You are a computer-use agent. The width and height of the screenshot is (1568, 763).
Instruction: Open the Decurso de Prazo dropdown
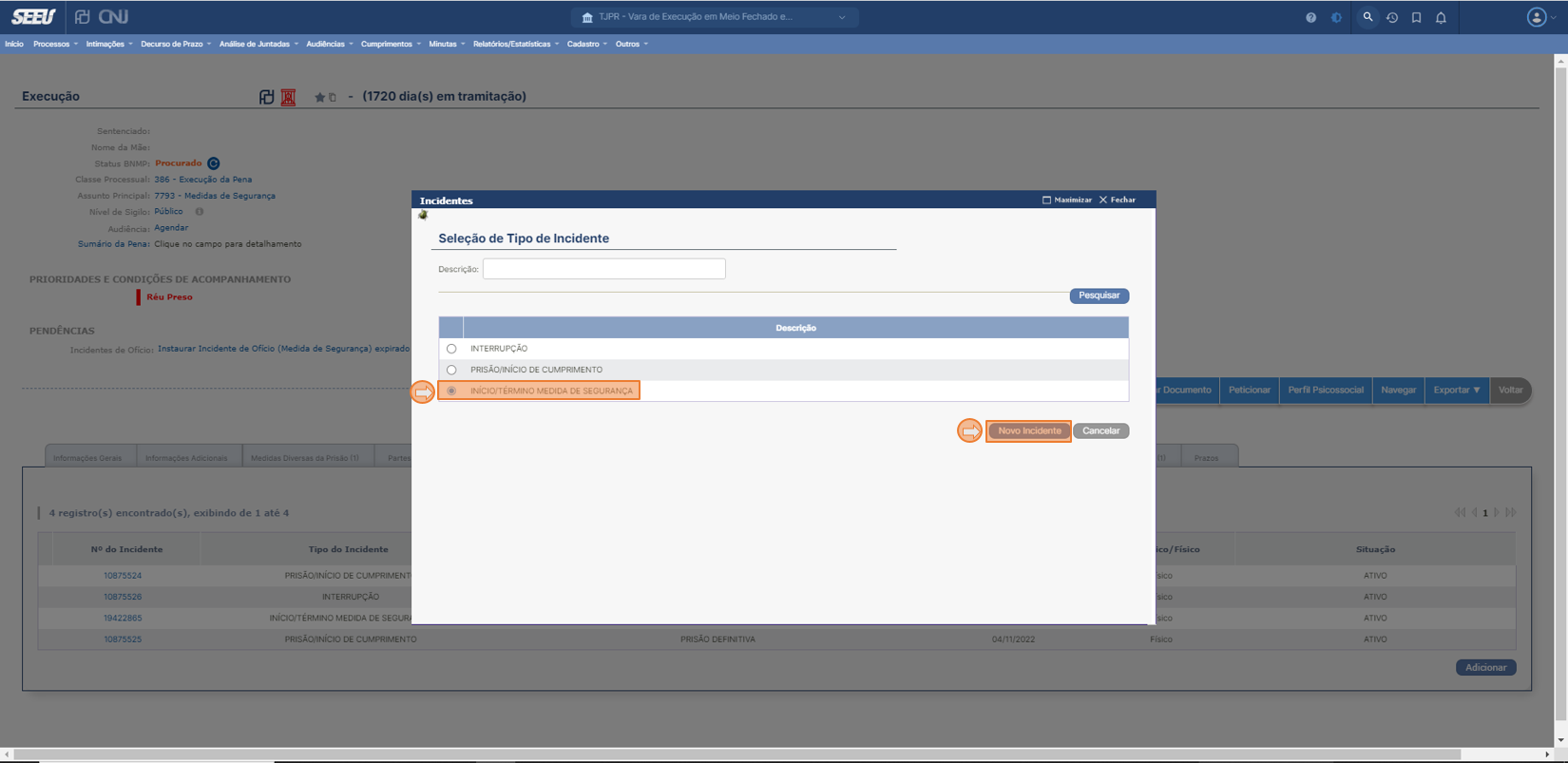176,44
